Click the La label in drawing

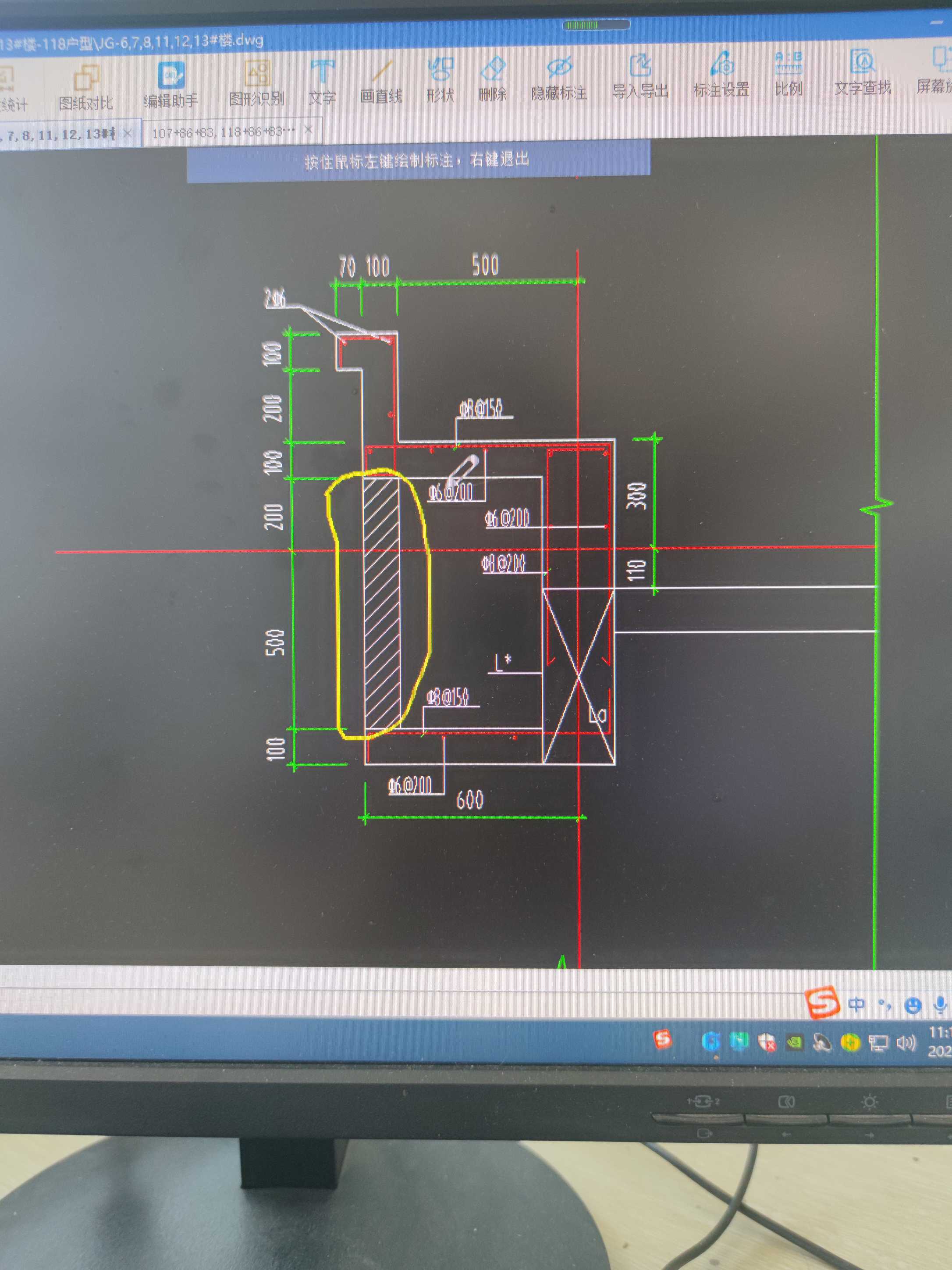pyautogui.click(x=597, y=715)
